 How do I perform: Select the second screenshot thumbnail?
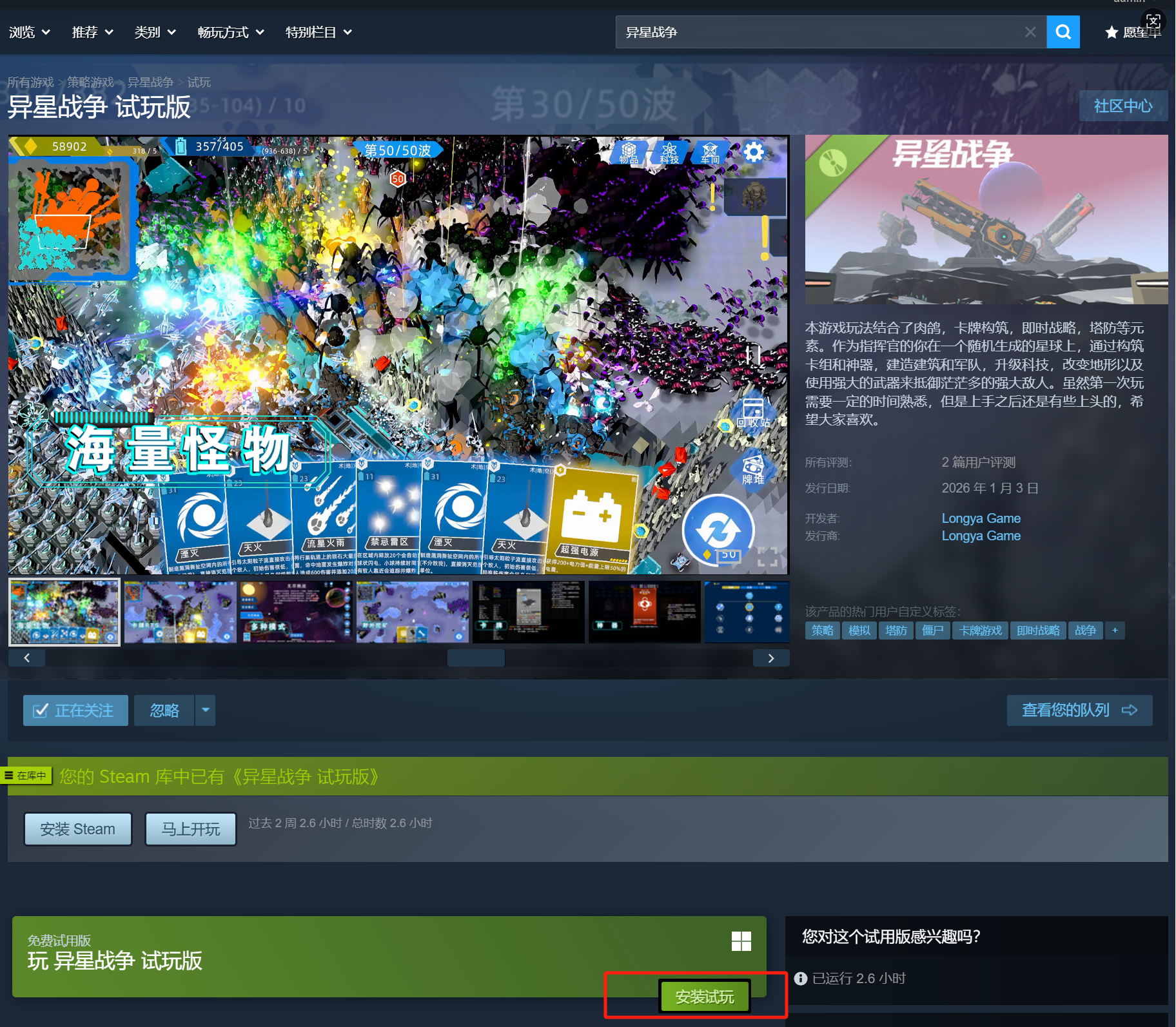181,612
